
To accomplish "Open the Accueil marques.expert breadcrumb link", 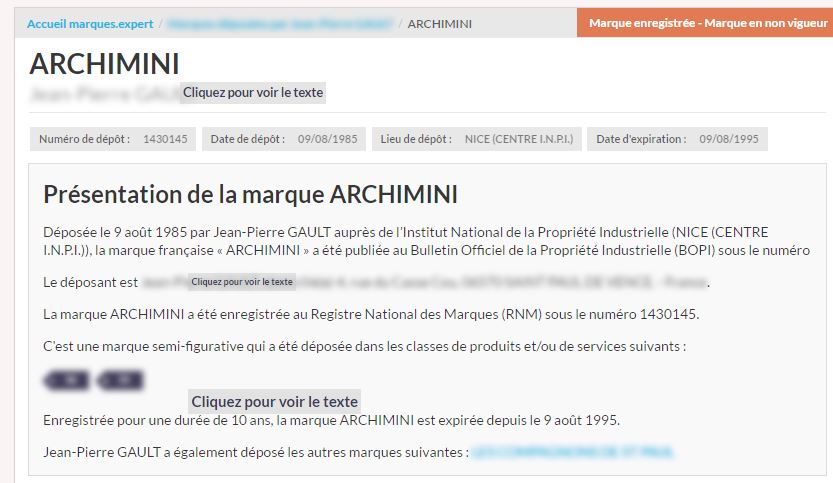I will coord(90,24).
